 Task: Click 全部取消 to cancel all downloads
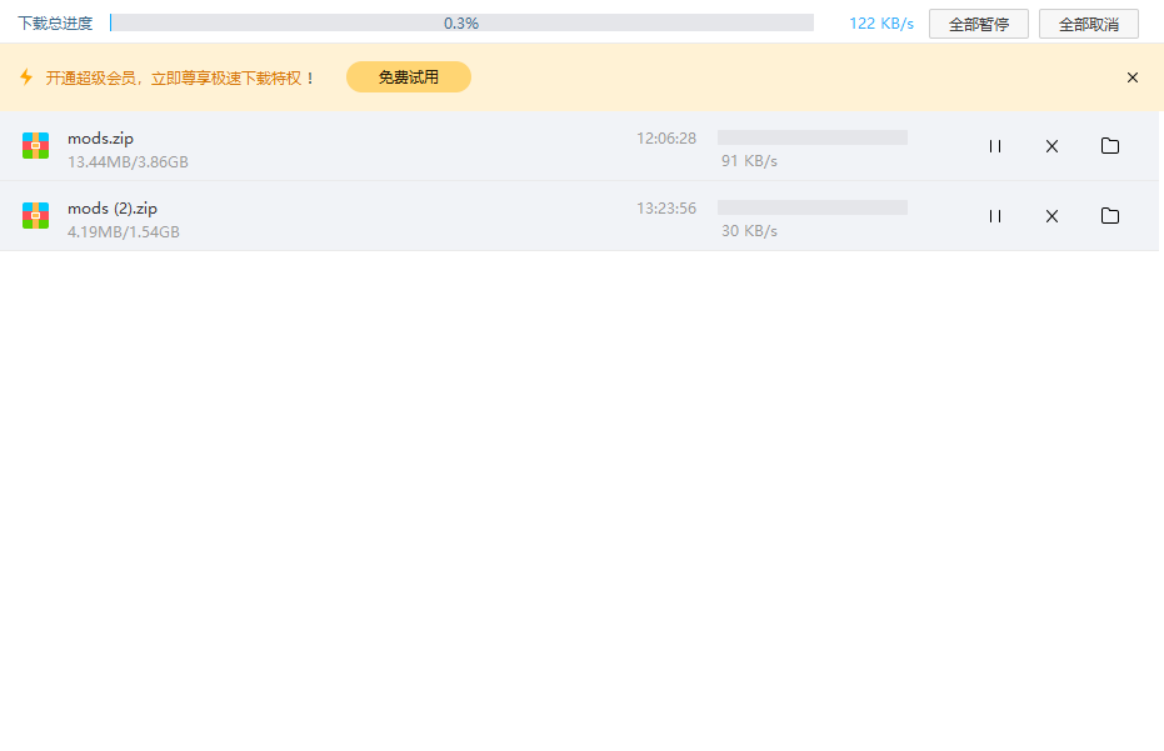[1088, 24]
